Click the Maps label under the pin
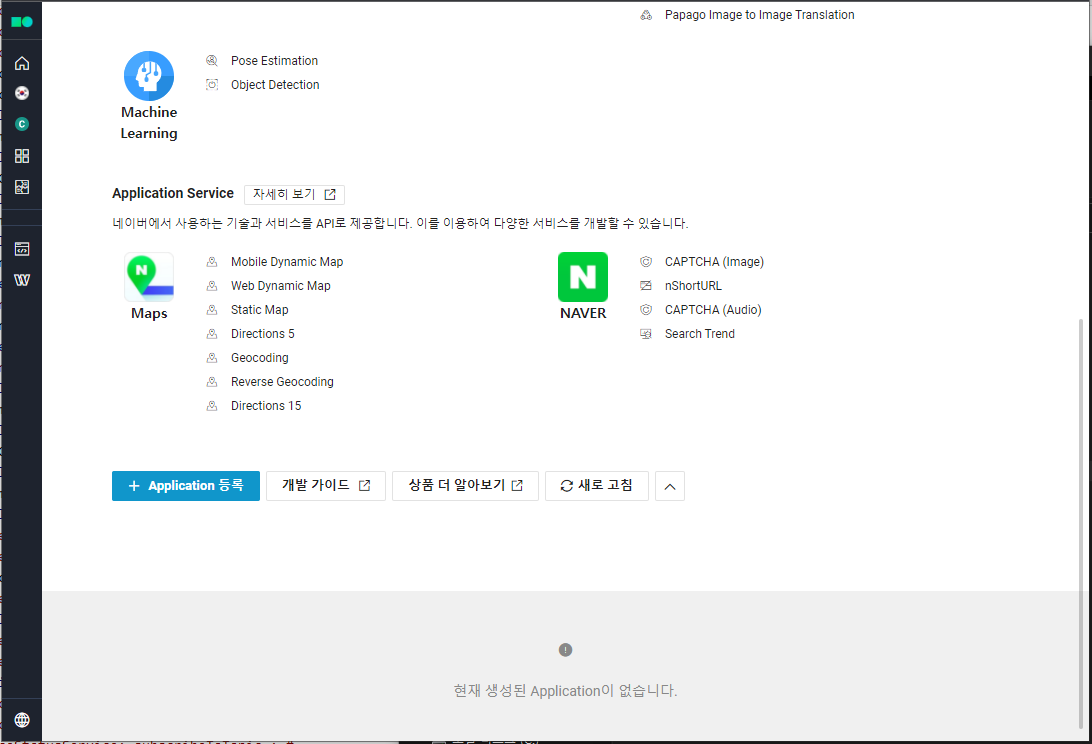Viewport: 1092px width, 744px height. pos(149,313)
